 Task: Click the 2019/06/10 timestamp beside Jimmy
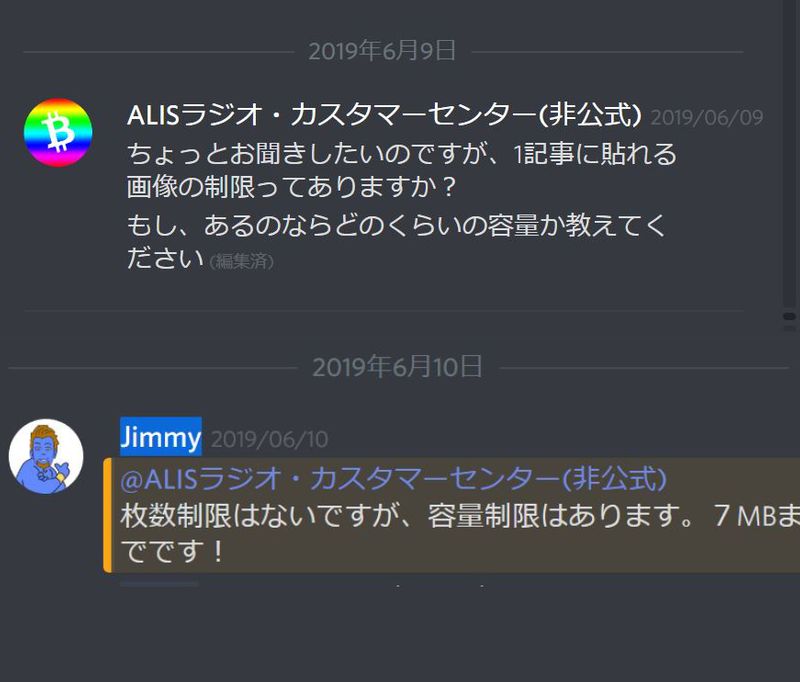point(269,439)
